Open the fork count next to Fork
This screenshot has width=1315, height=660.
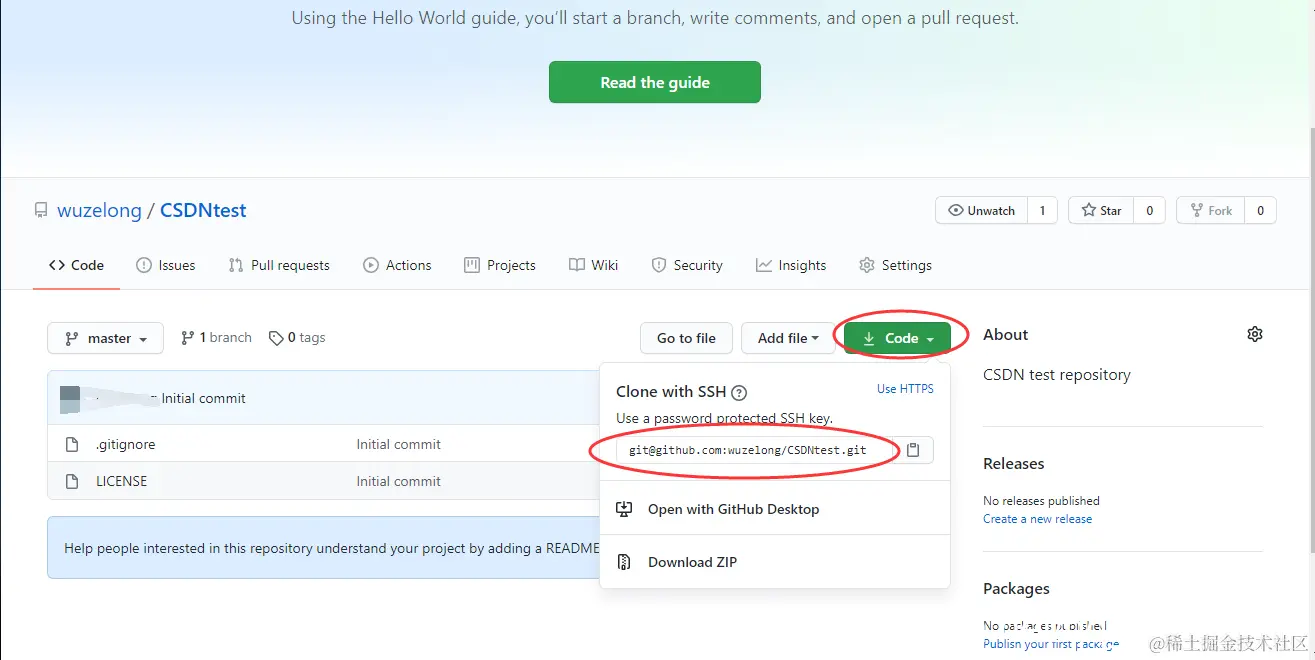pyautogui.click(x=1260, y=210)
